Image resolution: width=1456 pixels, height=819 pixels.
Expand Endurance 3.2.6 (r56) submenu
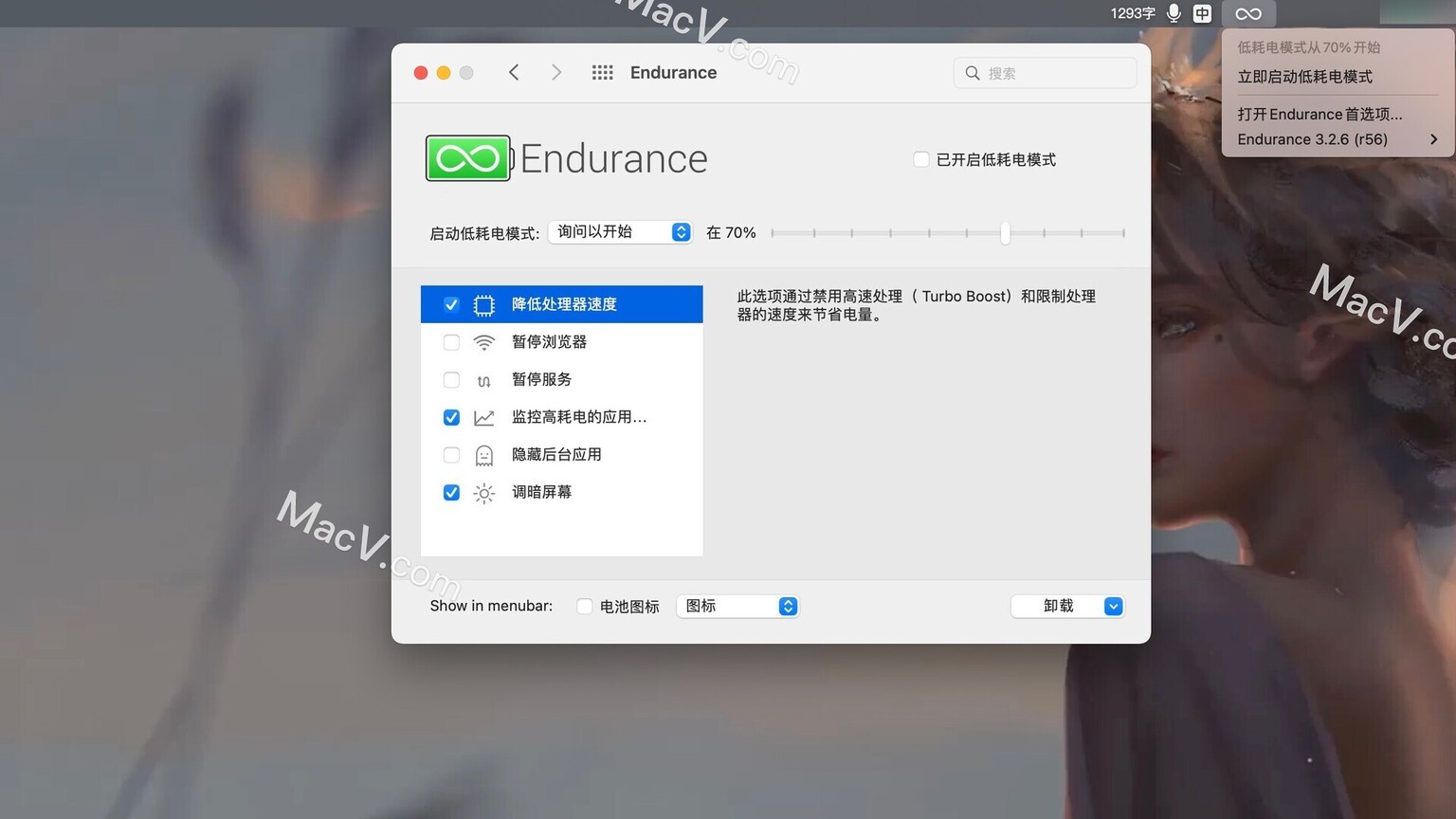[1338, 139]
